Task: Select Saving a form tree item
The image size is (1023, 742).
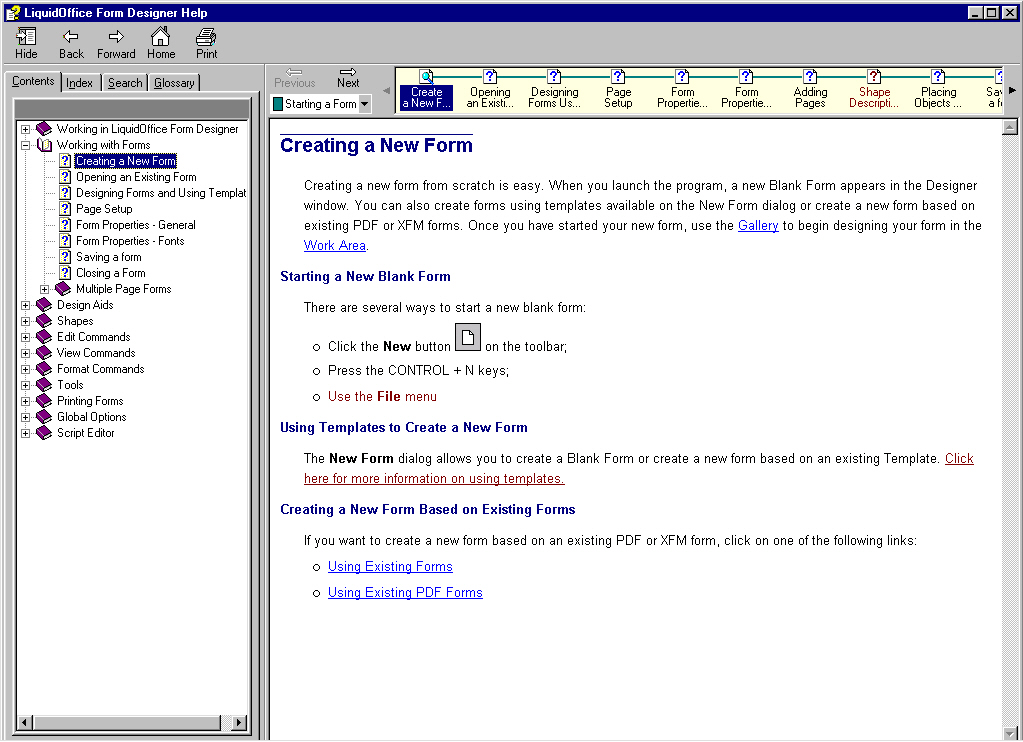Action: tap(108, 257)
